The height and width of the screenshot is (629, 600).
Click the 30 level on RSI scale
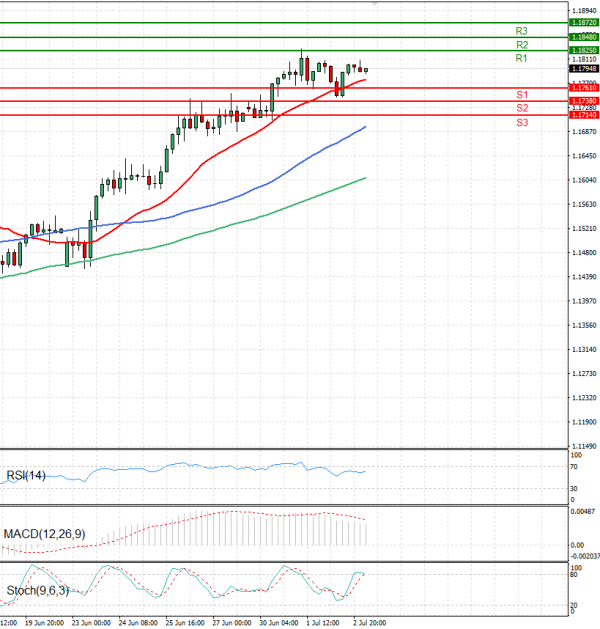coord(574,489)
